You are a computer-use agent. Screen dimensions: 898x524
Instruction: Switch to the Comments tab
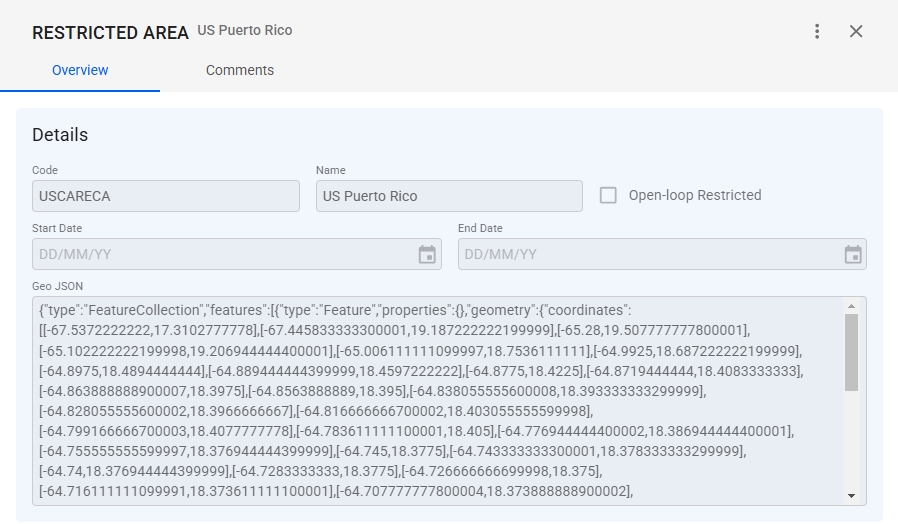[240, 70]
